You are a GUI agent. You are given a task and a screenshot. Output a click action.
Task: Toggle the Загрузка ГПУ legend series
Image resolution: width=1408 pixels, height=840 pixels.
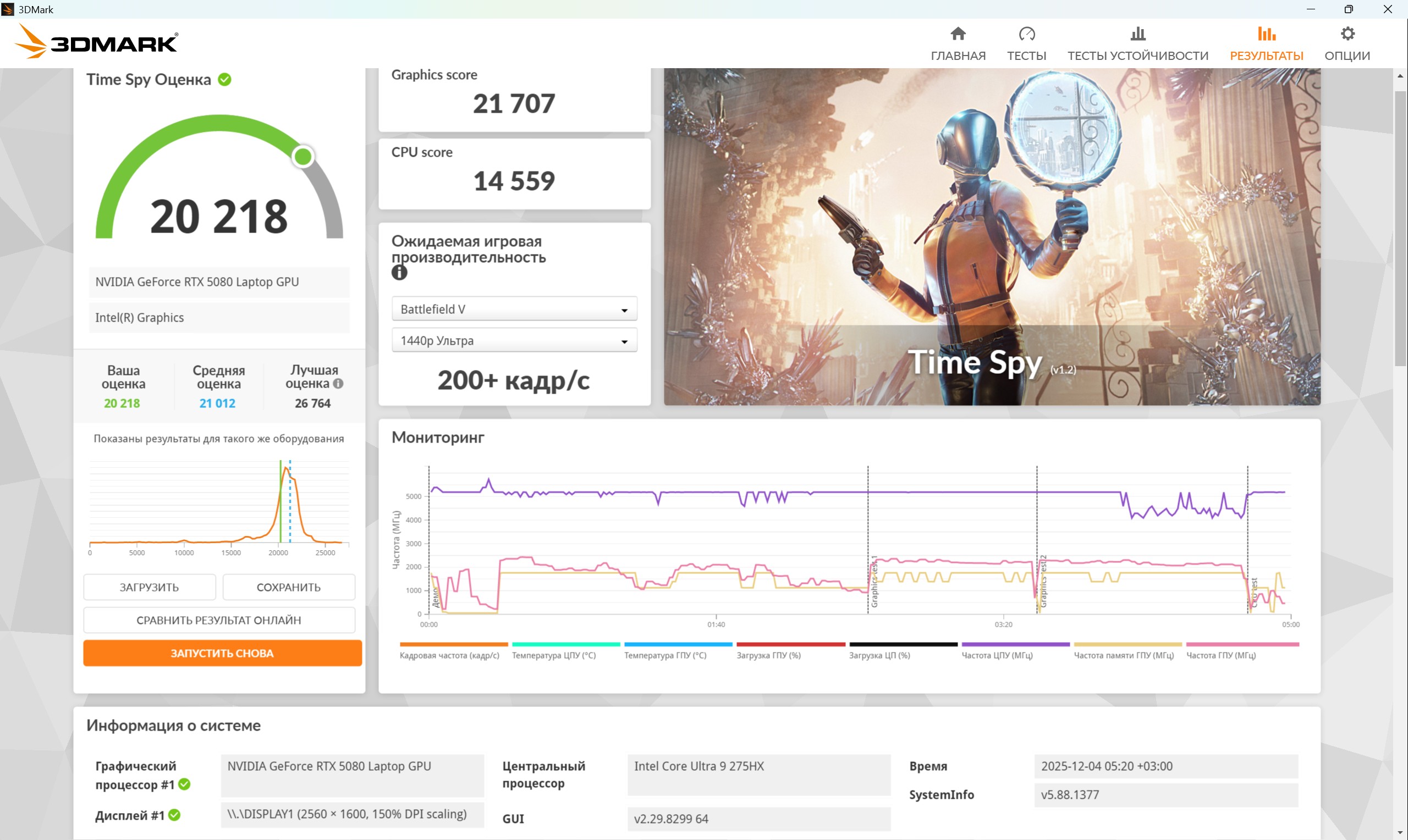[790, 651]
